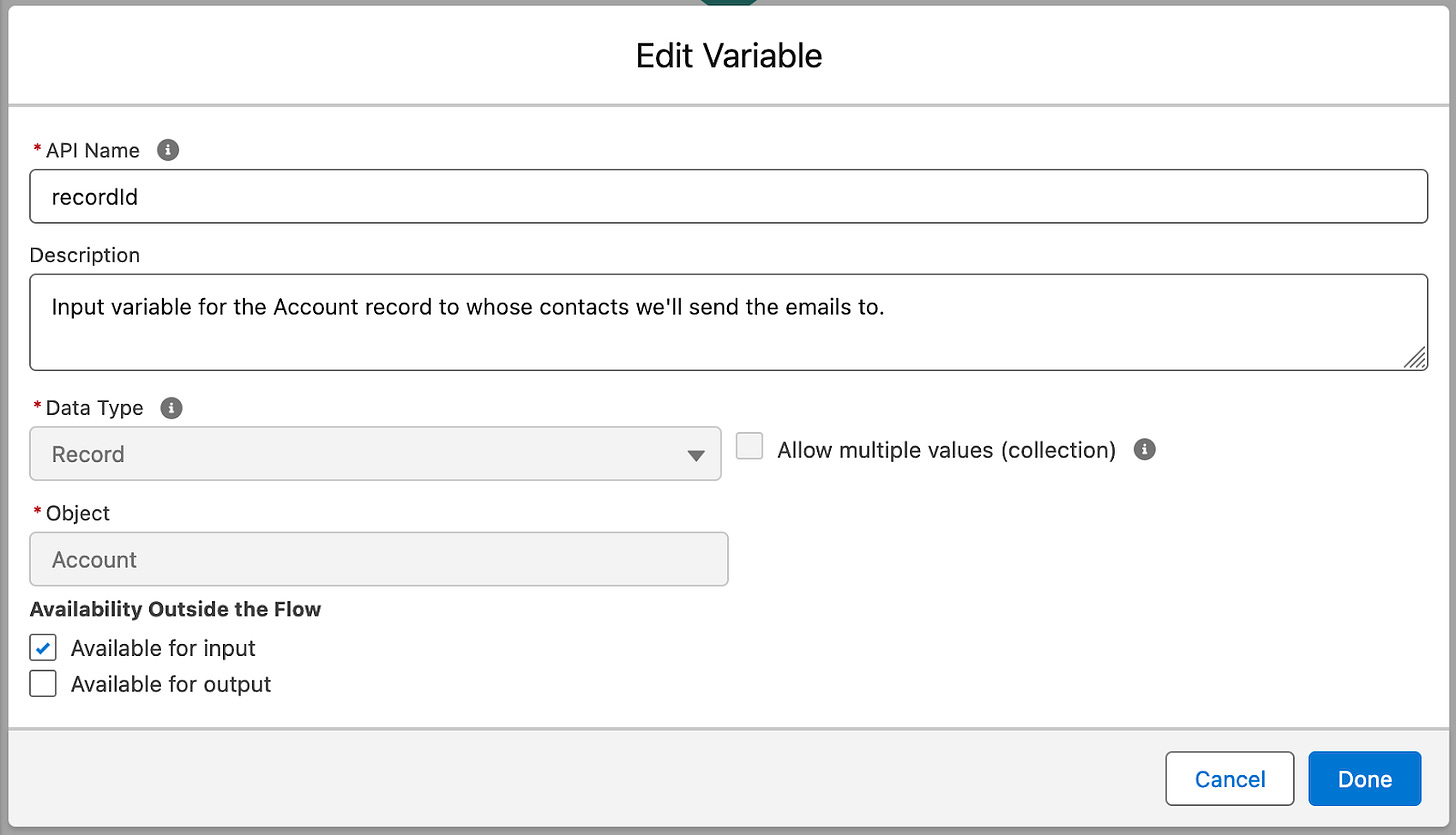Click the Account object lookup field
This screenshot has height=835, width=1456.
379,559
